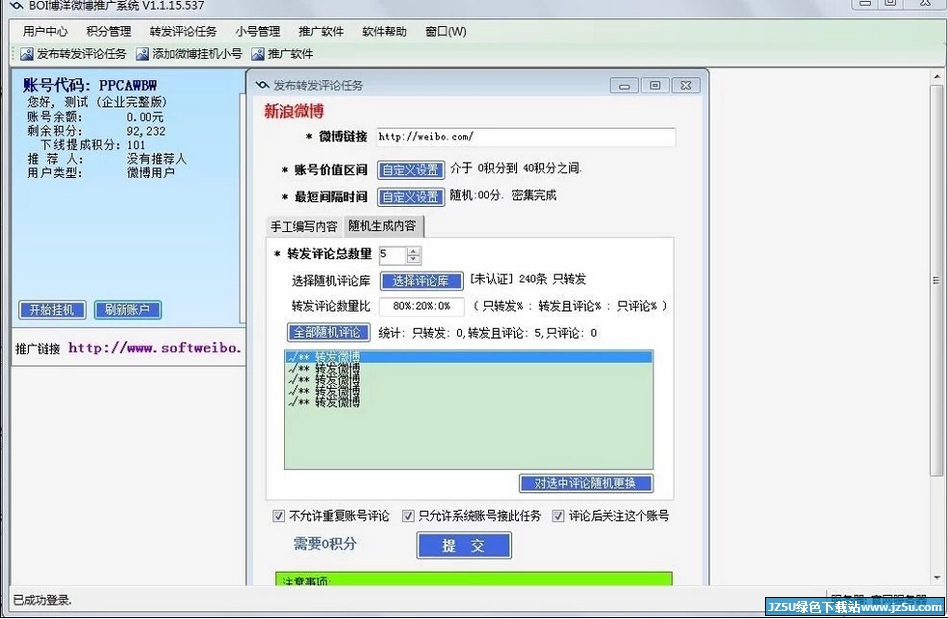Switch to the 随机生成内容 tab

[x=383, y=226]
